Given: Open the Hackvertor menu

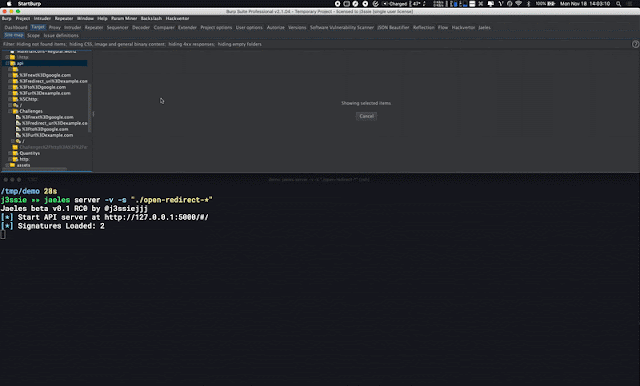Looking at the screenshot, I should coord(178,18).
